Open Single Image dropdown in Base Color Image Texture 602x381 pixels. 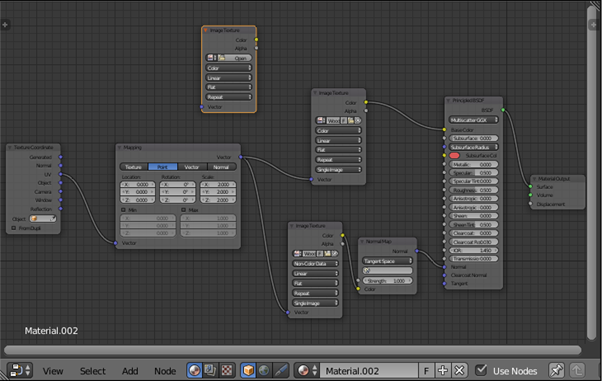pyautogui.click(x=339, y=169)
